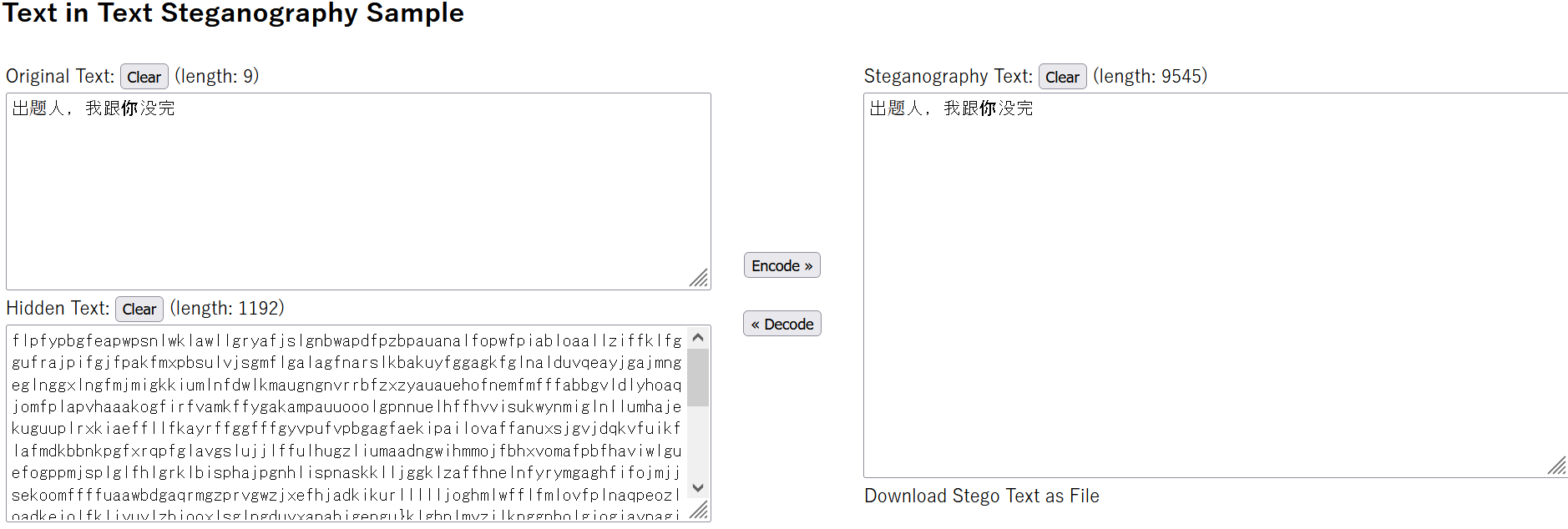Clear the Original Text field
This screenshot has height=529, width=1568.
point(144,77)
